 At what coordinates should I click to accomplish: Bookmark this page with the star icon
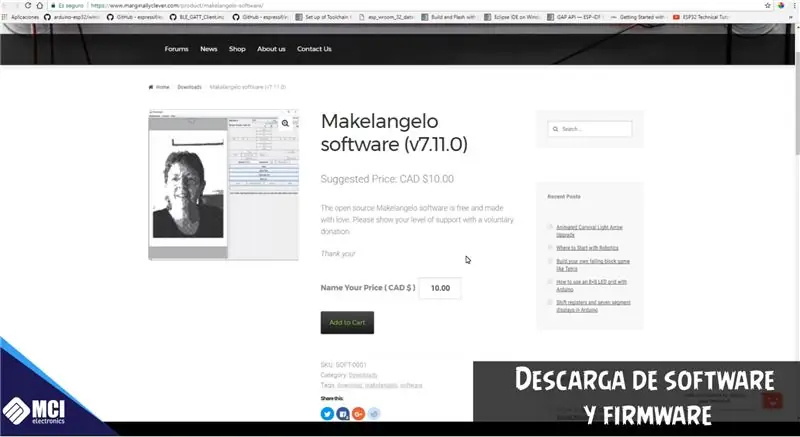click(x=767, y=5)
